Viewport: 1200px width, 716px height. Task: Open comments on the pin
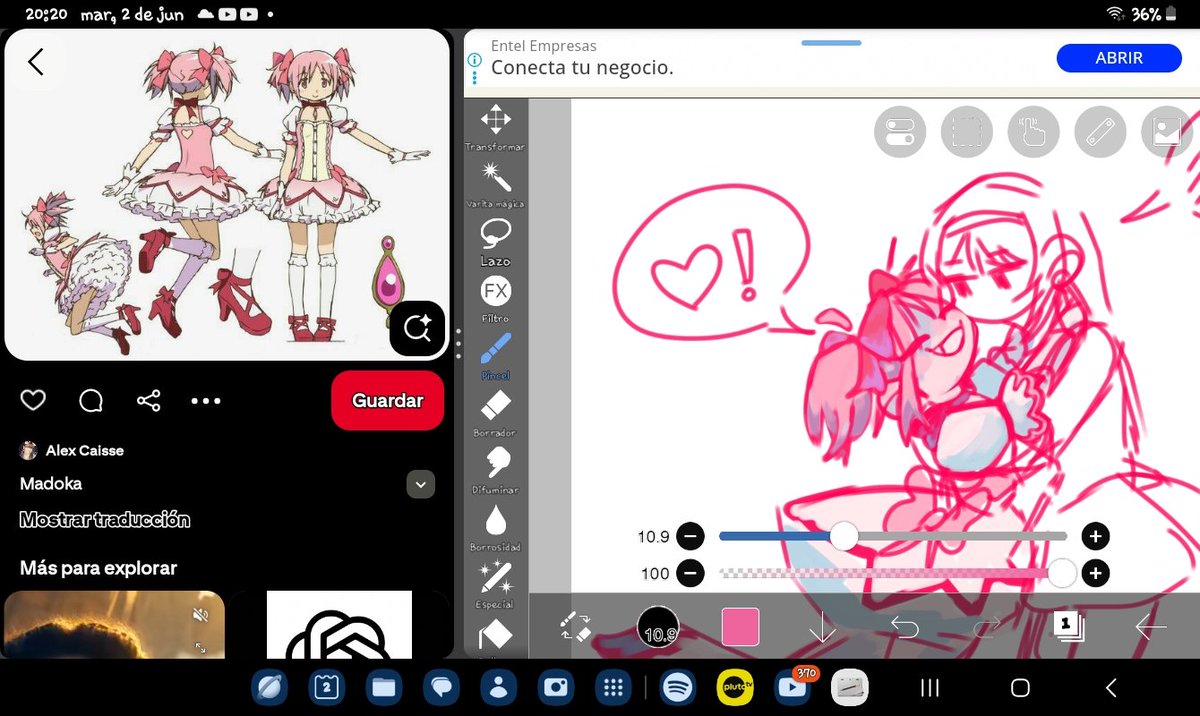[91, 401]
